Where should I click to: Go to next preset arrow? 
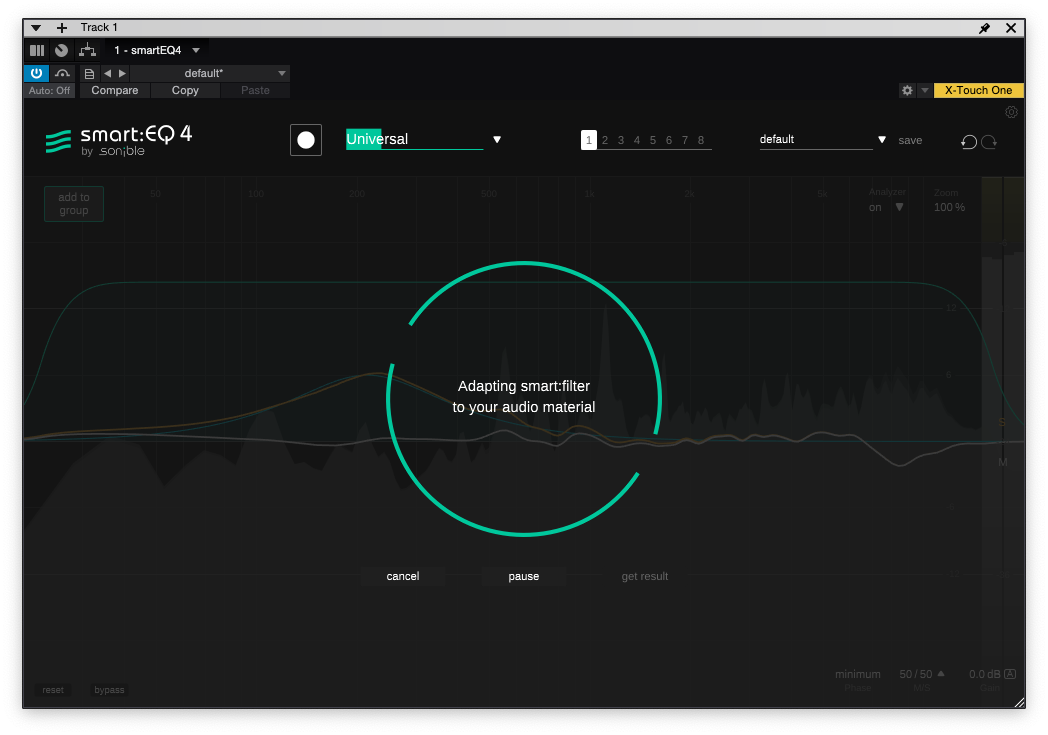point(122,74)
